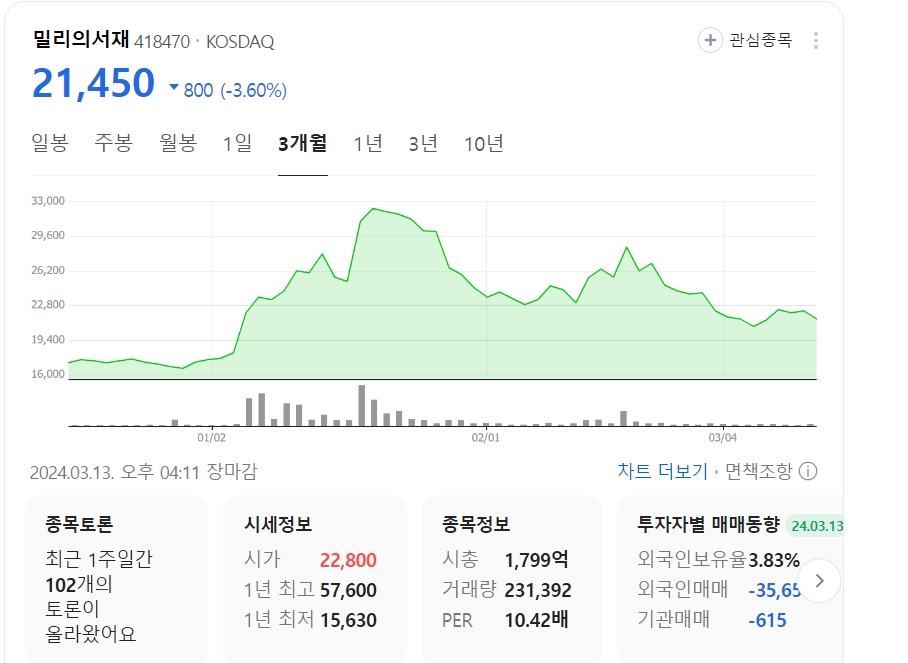Click the 24.03.13 date label
The width and height of the screenshot is (908, 663).
coord(816,523)
